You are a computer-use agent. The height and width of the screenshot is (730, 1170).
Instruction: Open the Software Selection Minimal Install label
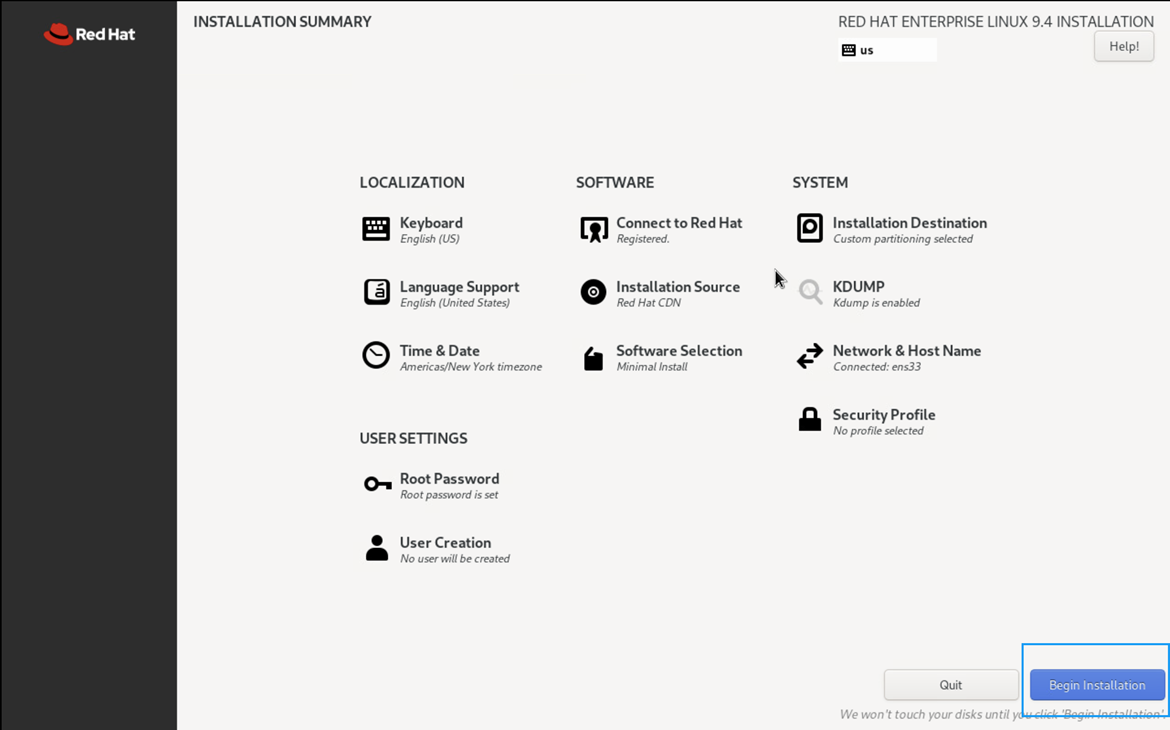pyautogui.click(x=652, y=366)
